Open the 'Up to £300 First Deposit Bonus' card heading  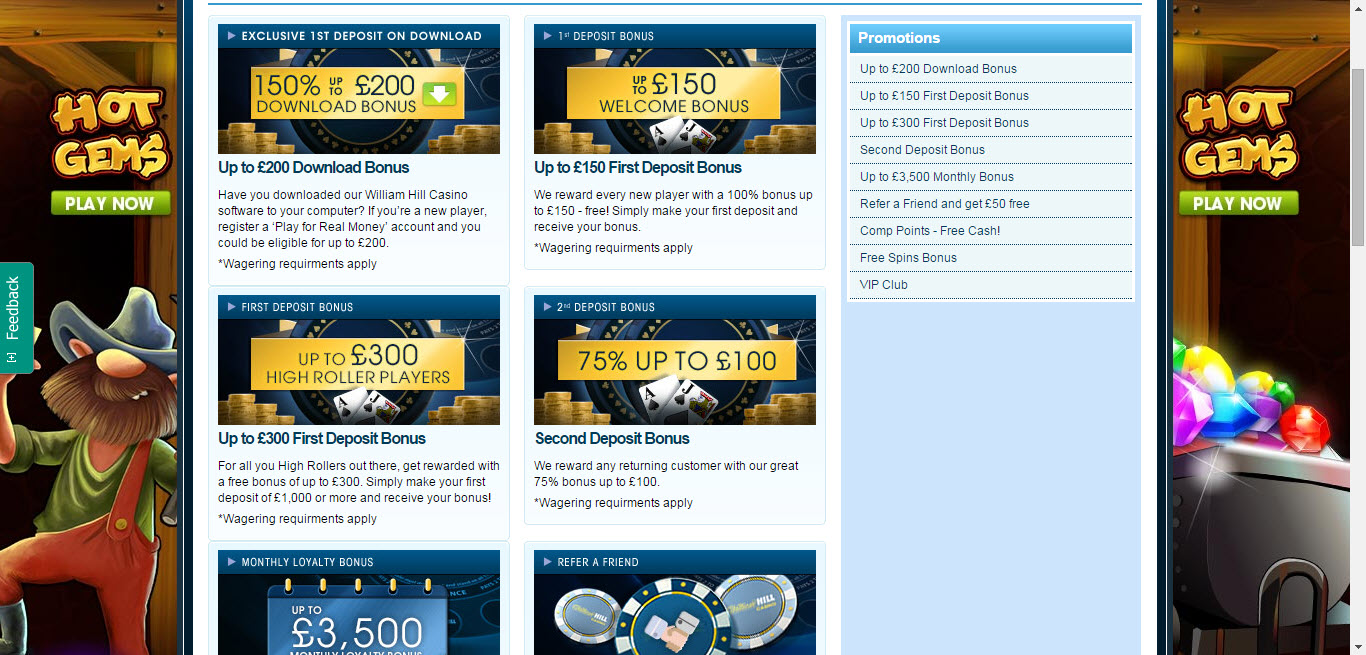coord(322,439)
